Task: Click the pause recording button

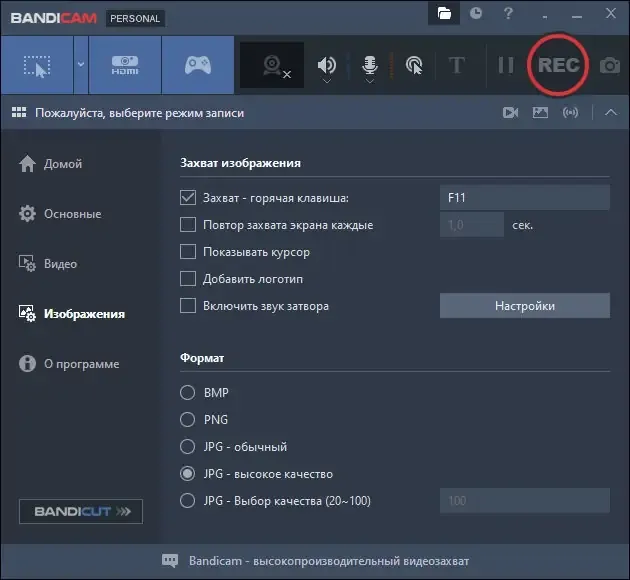Action: point(505,65)
